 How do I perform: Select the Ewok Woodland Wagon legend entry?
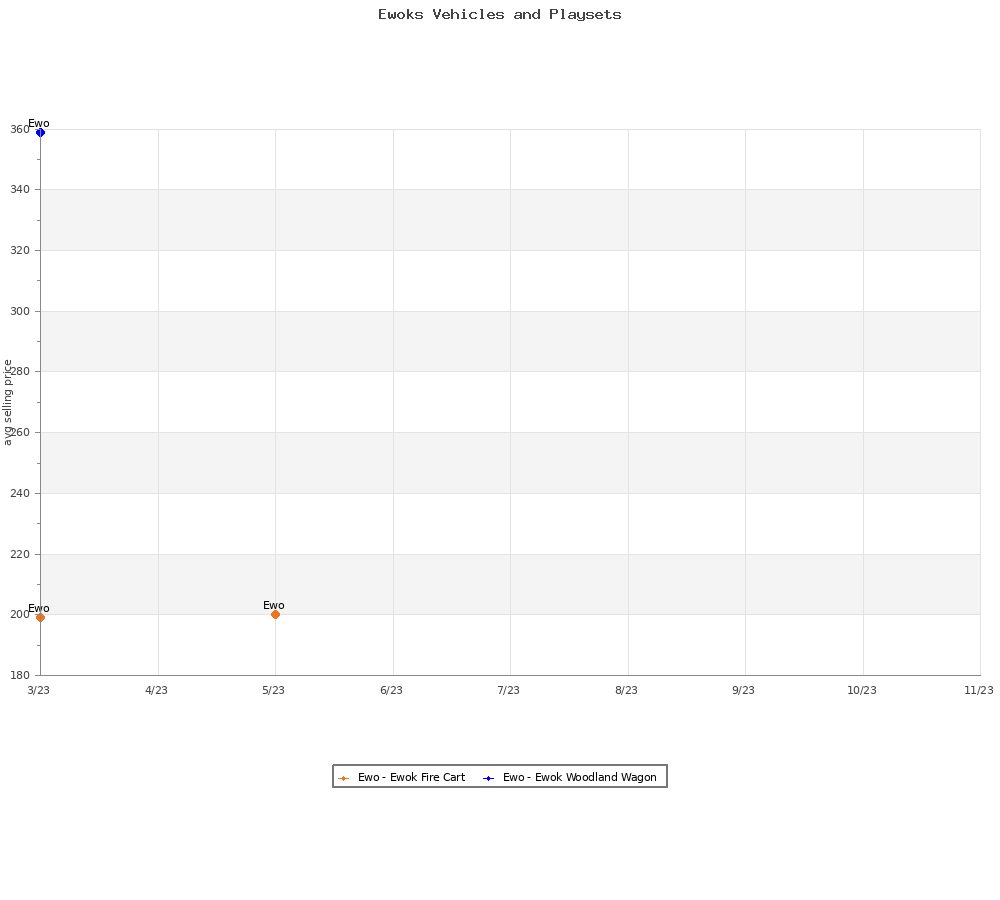coord(570,777)
